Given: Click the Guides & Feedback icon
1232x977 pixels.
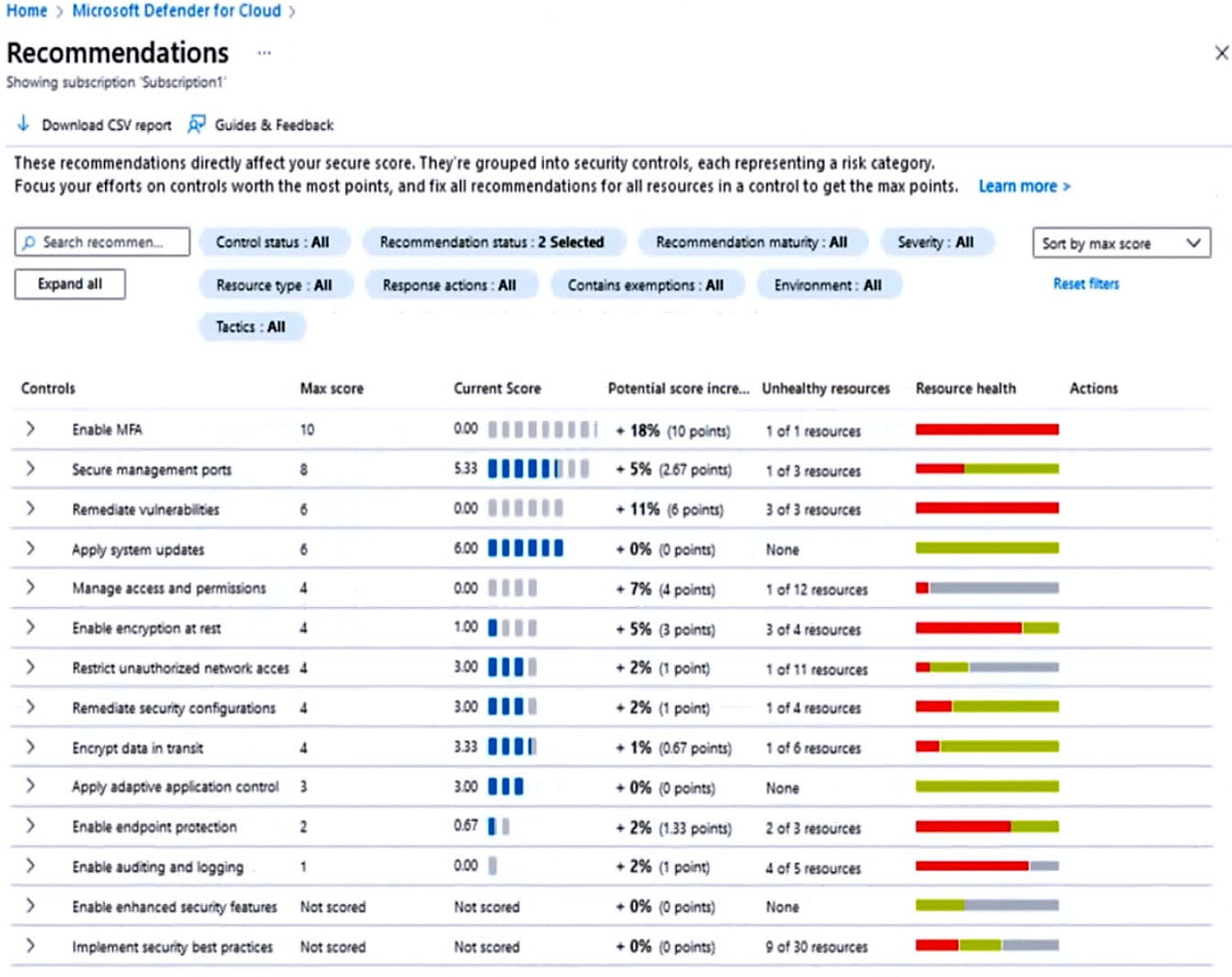Looking at the screenshot, I should [196, 125].
